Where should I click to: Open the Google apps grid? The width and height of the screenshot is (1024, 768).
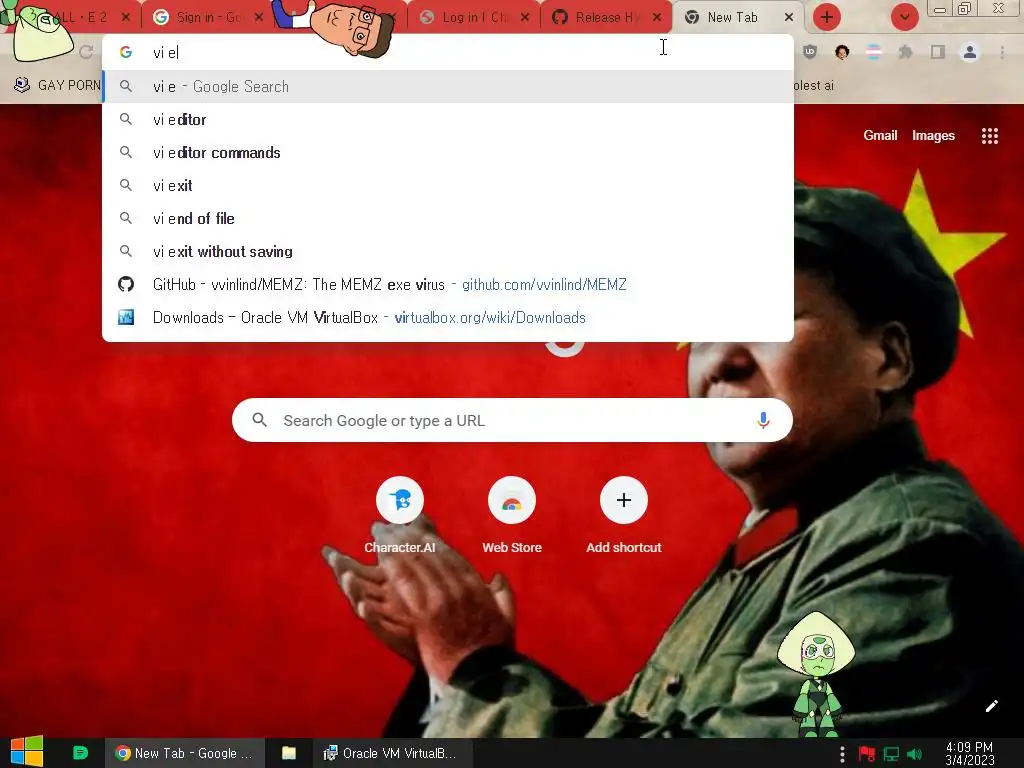coord(989,136)
